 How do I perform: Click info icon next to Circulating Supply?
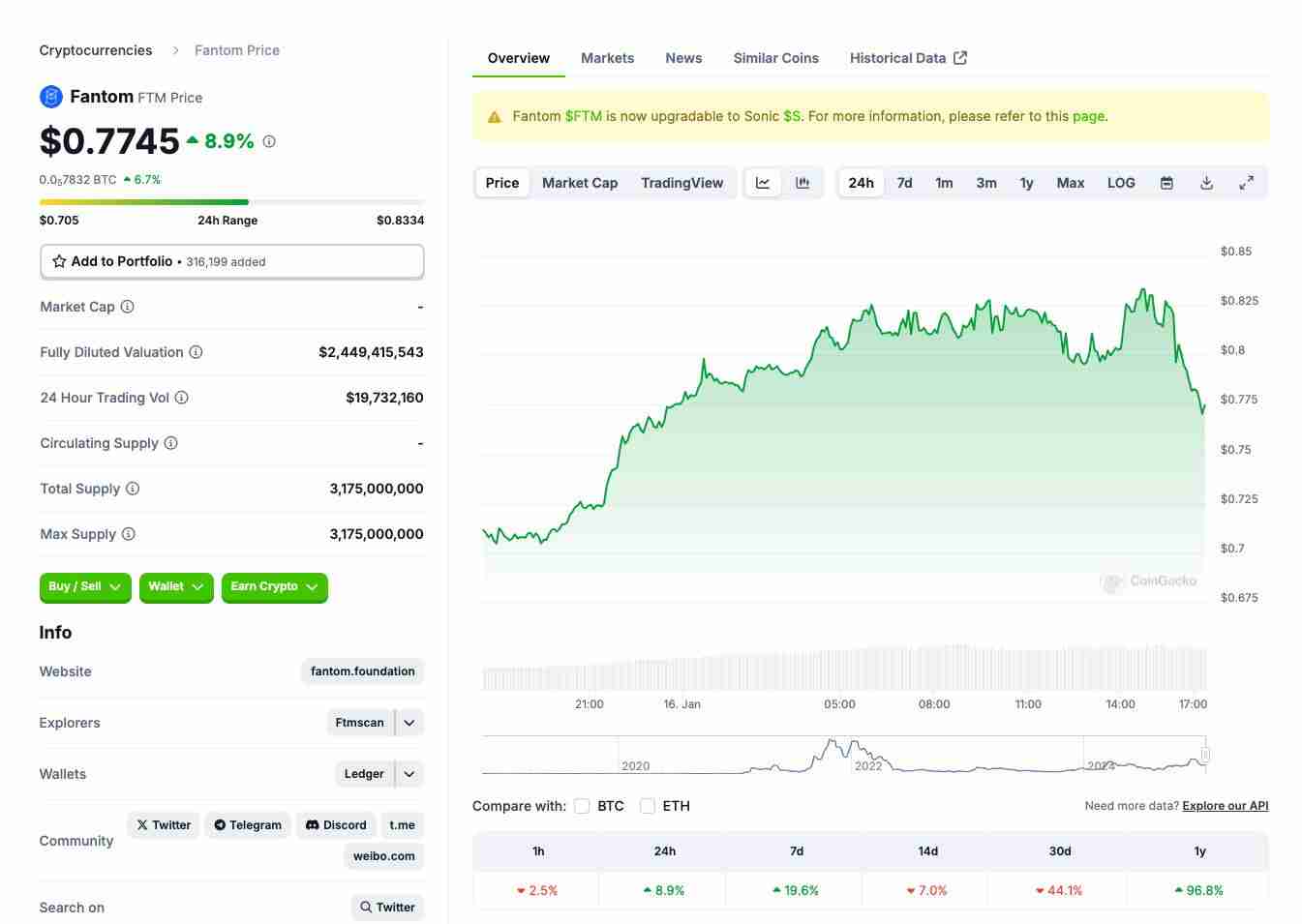[x=170, y=443]
